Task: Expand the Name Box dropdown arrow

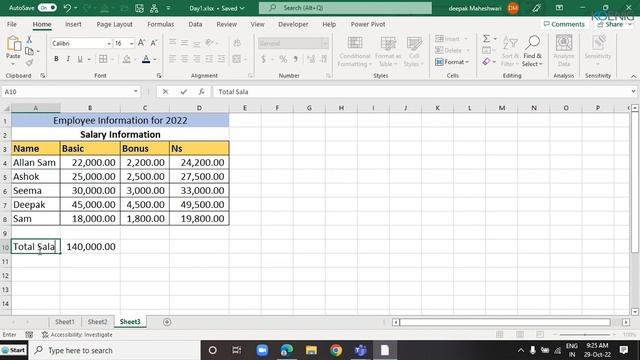Action: click(x=136, y=91)
